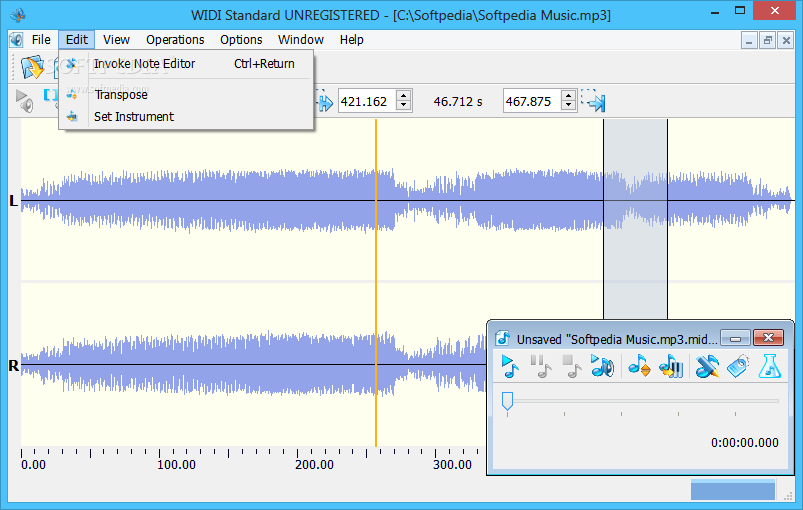Maximize the WIDI main window

[740, 11]
